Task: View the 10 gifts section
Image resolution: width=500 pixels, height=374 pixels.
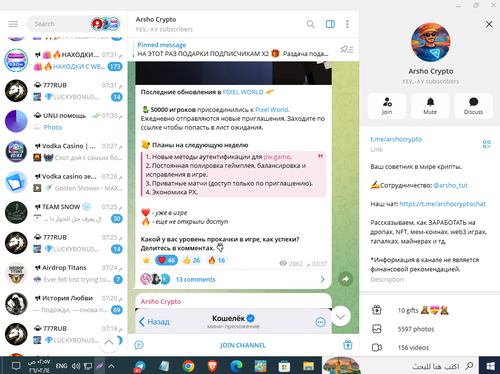Action: click(428, 310)
